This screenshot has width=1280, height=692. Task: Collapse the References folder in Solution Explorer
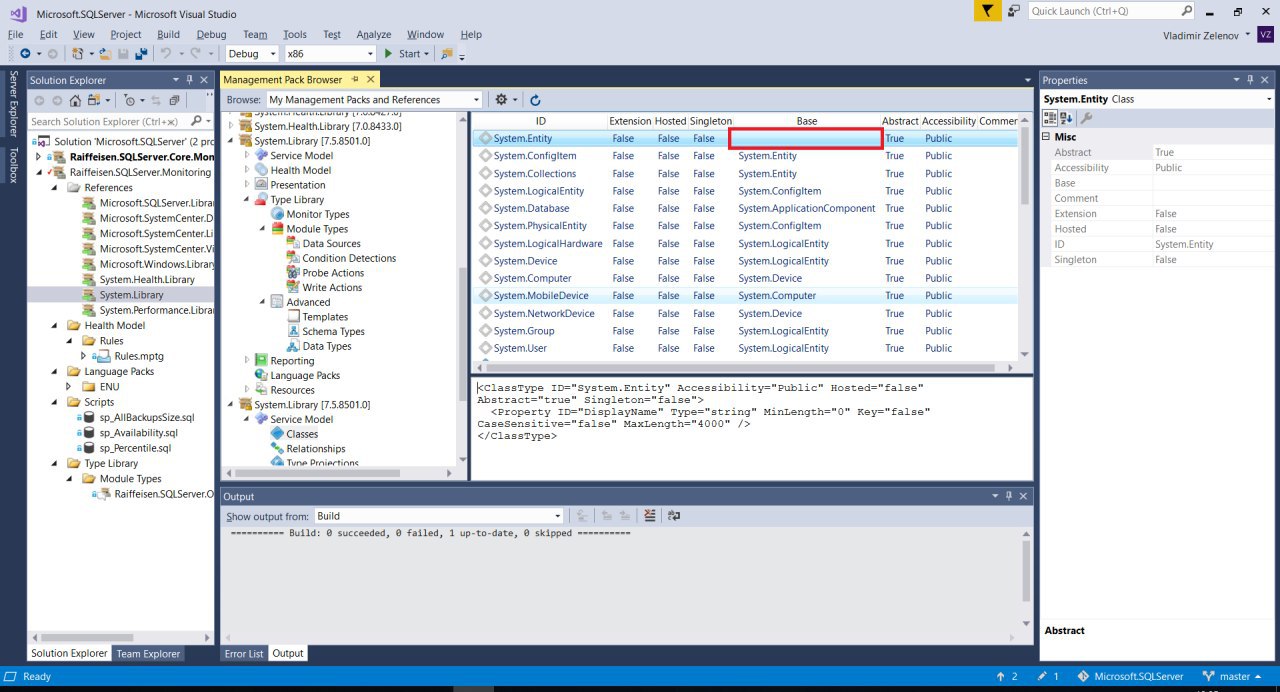coord(54,188)
